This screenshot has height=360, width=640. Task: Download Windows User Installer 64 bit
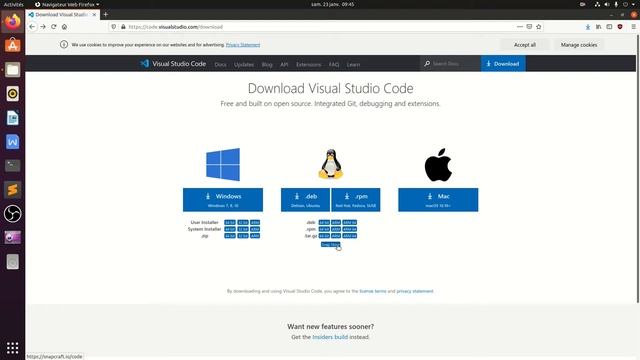coord(230,222)
